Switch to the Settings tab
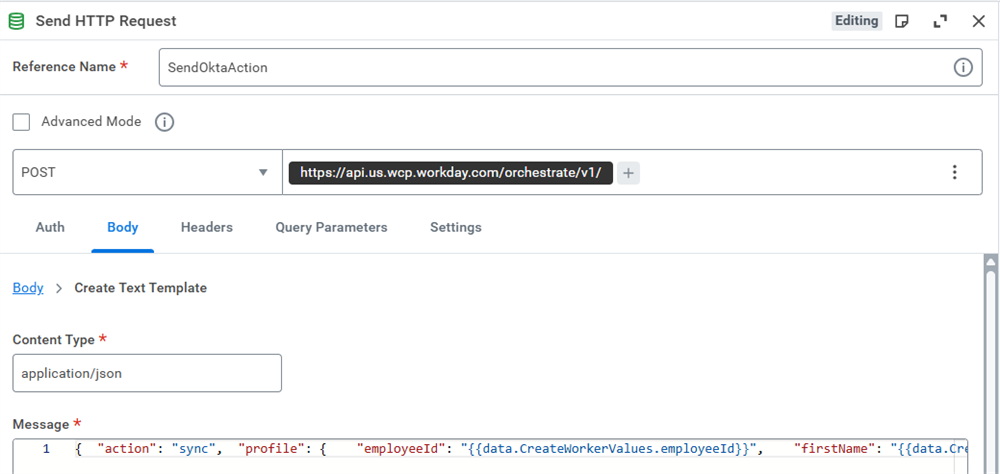The width and height of the screenshot is (1000, 474). (x=455, y=227)
